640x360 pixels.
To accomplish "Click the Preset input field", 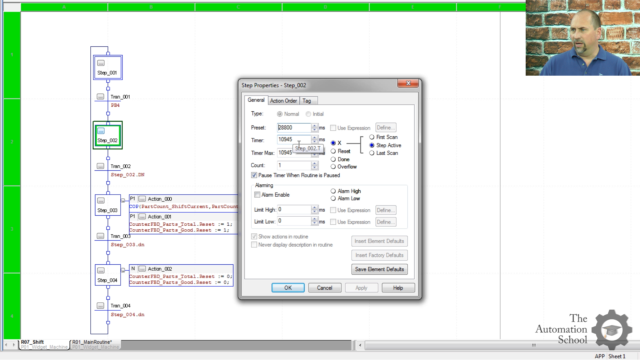I will click(294, 128).
